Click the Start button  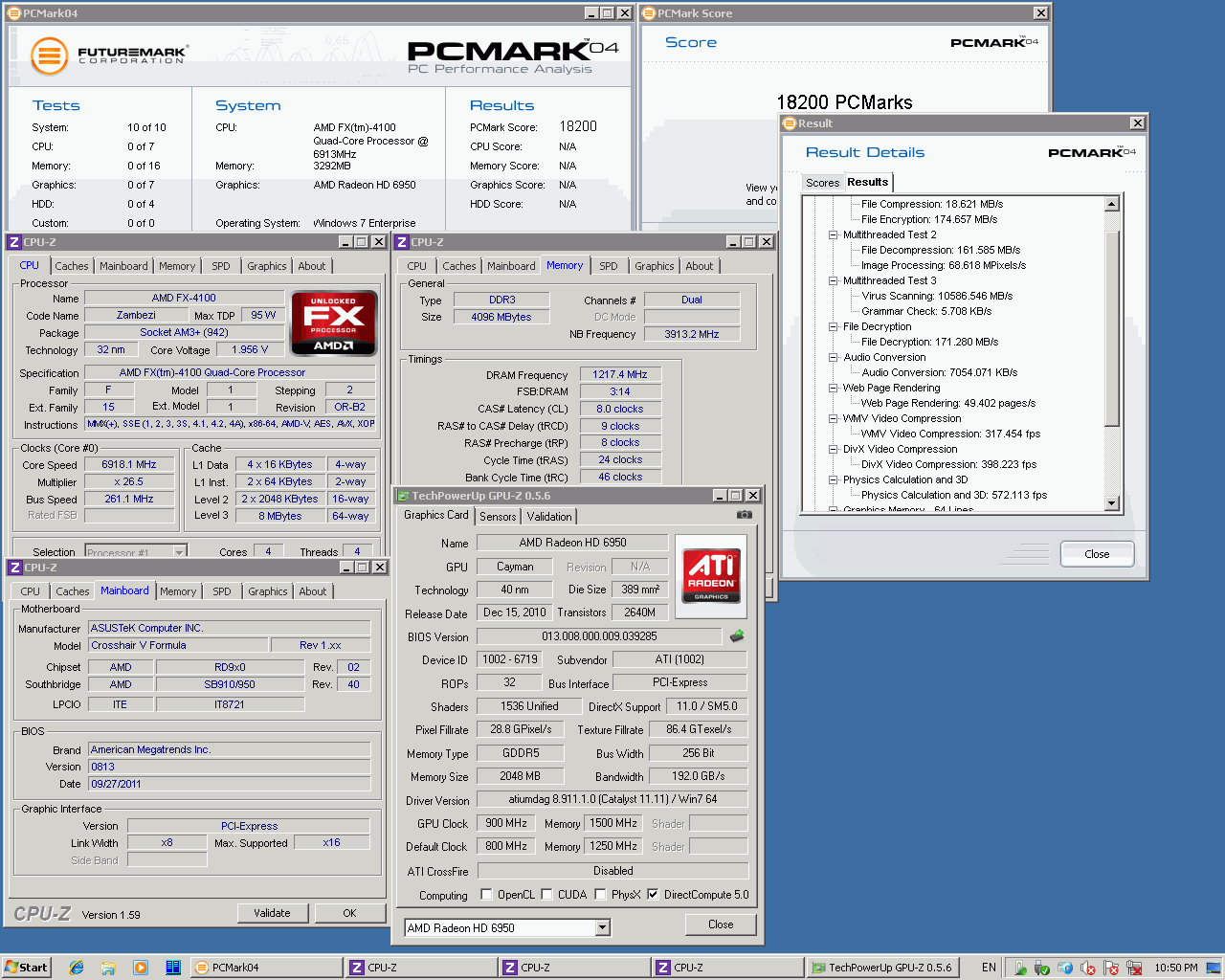pos(26,968)
